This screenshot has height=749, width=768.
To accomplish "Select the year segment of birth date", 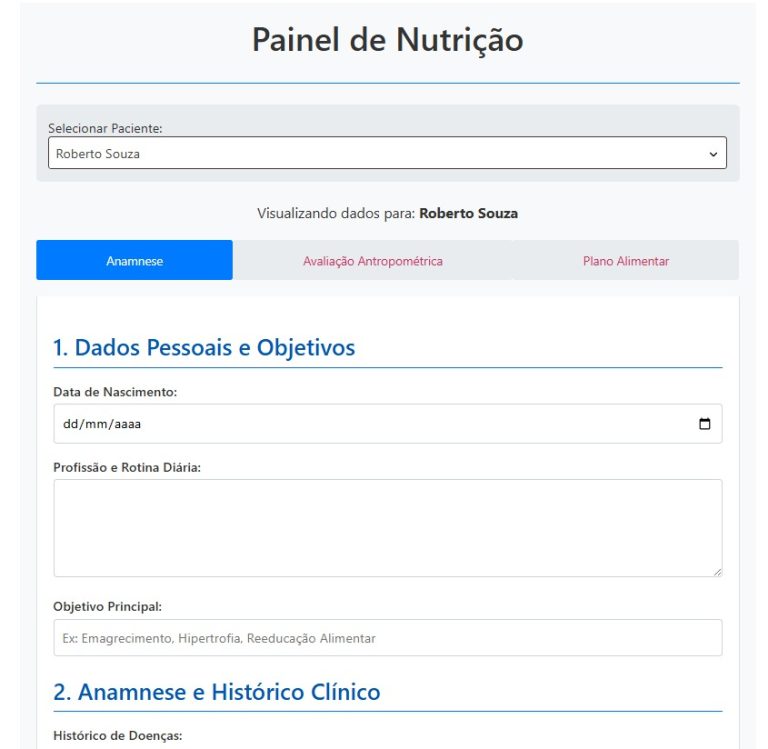I will 127,424.
